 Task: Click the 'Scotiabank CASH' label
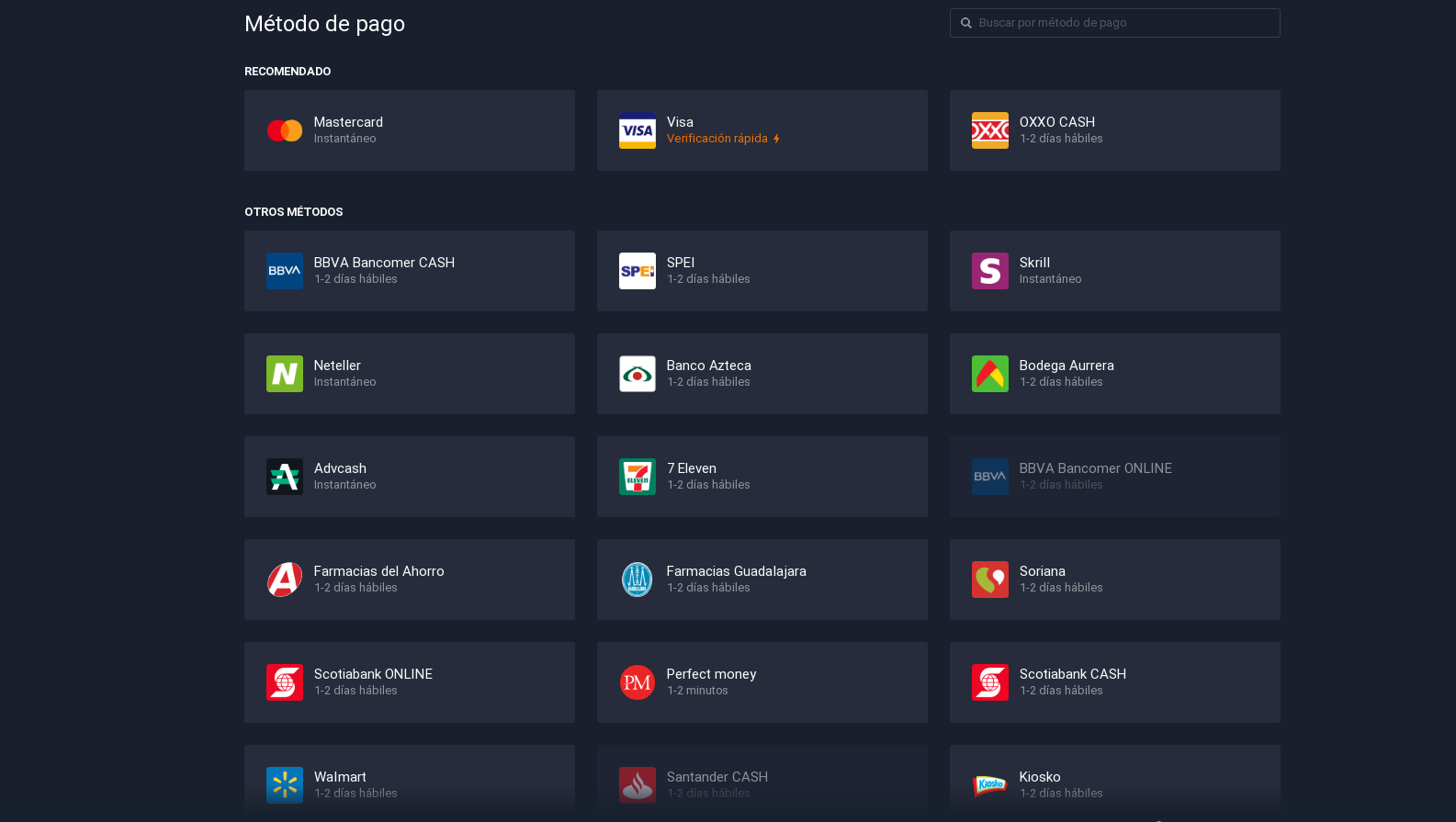click(1073, 674)
